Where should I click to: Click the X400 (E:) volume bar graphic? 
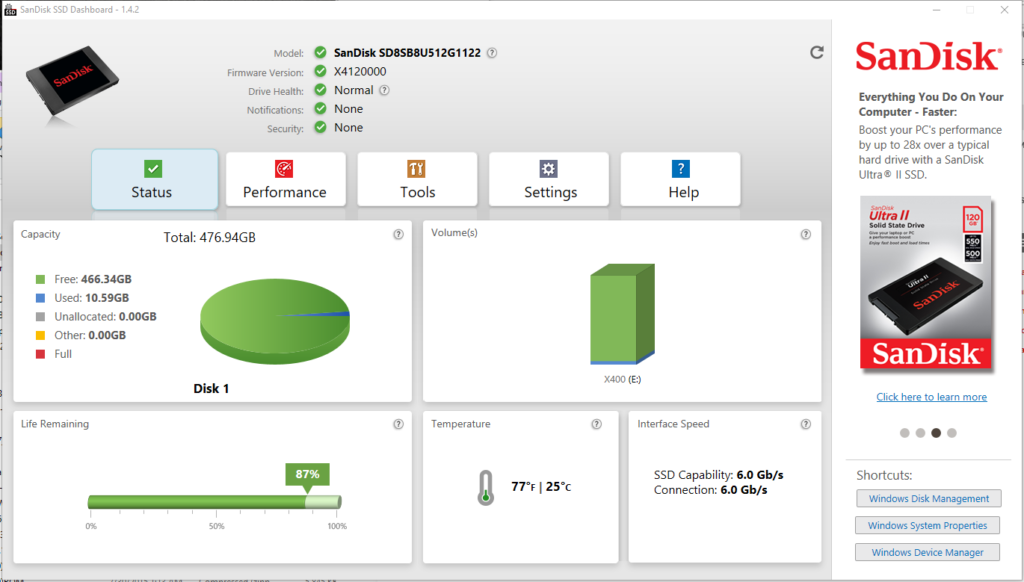pos(622,314)
